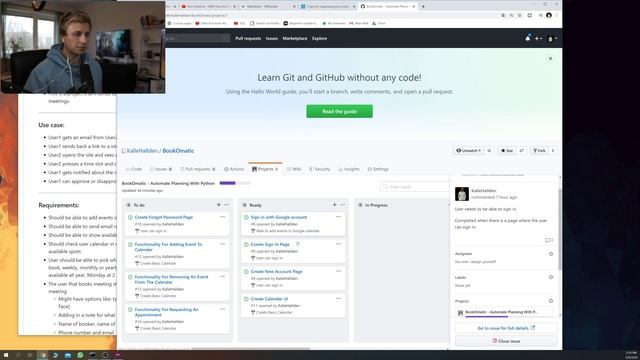Open Functionality For Requesting An Appointment card
640x360 pixels.
(x=167, y=312)
